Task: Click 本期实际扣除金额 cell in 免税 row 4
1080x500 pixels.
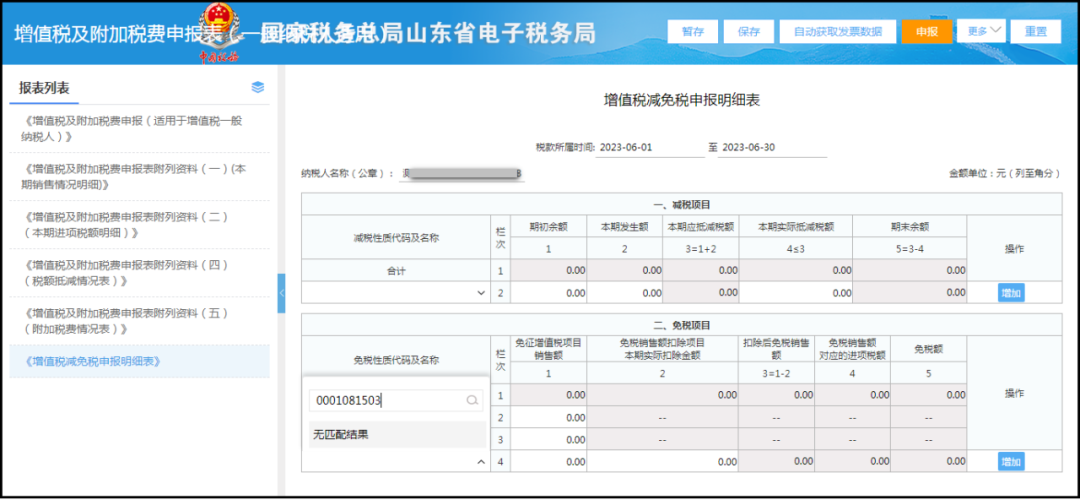Action: tap(662, 461)
